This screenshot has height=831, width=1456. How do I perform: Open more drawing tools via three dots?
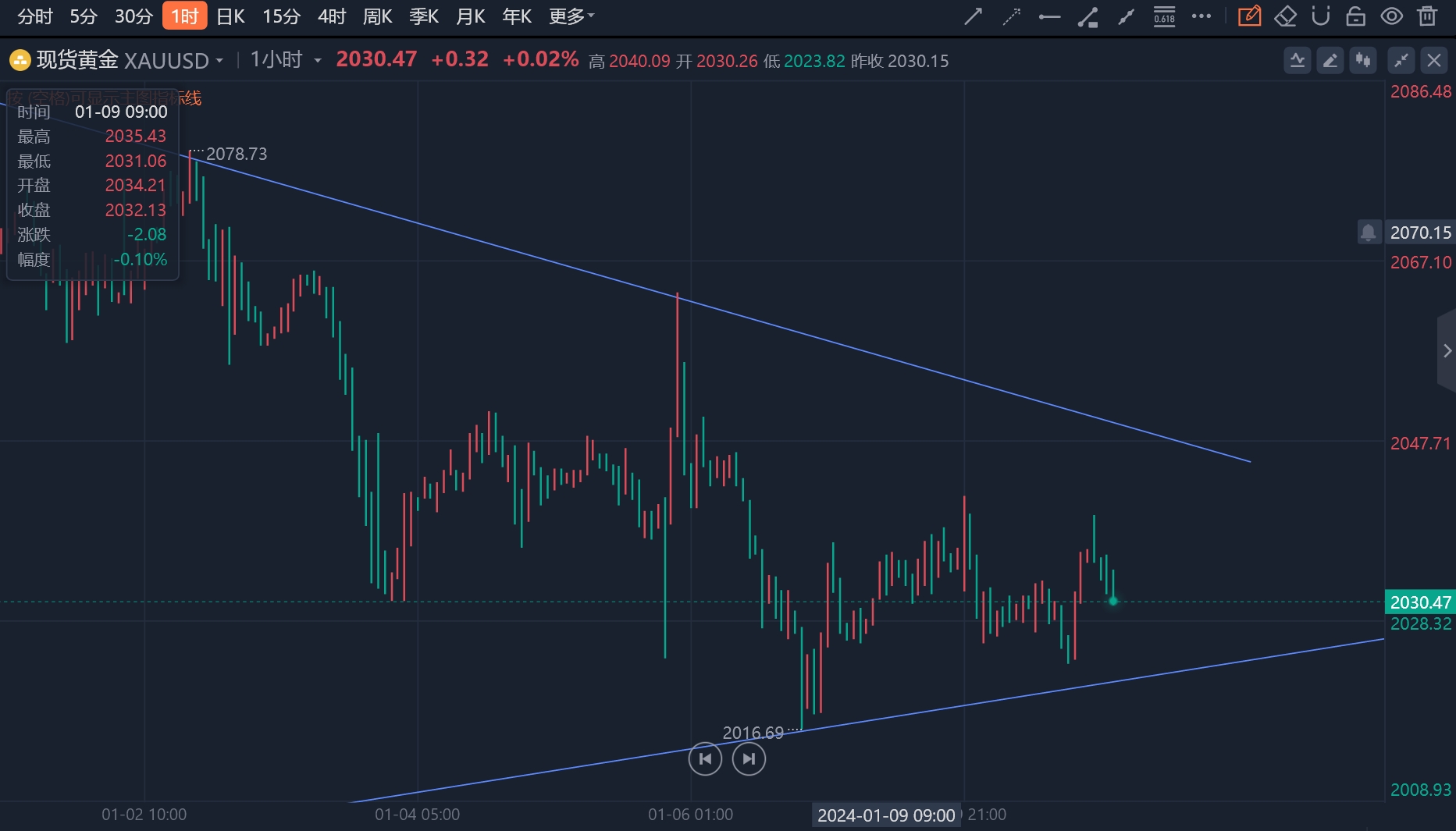tap(1201, 16)
